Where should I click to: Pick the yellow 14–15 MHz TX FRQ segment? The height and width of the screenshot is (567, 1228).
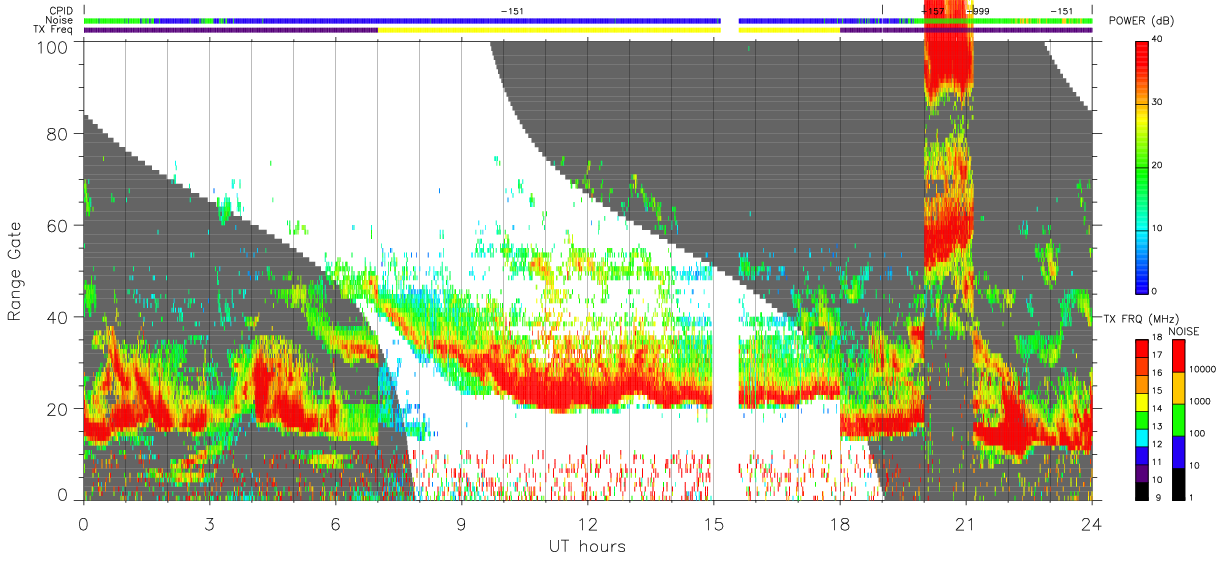(1143, 402)
